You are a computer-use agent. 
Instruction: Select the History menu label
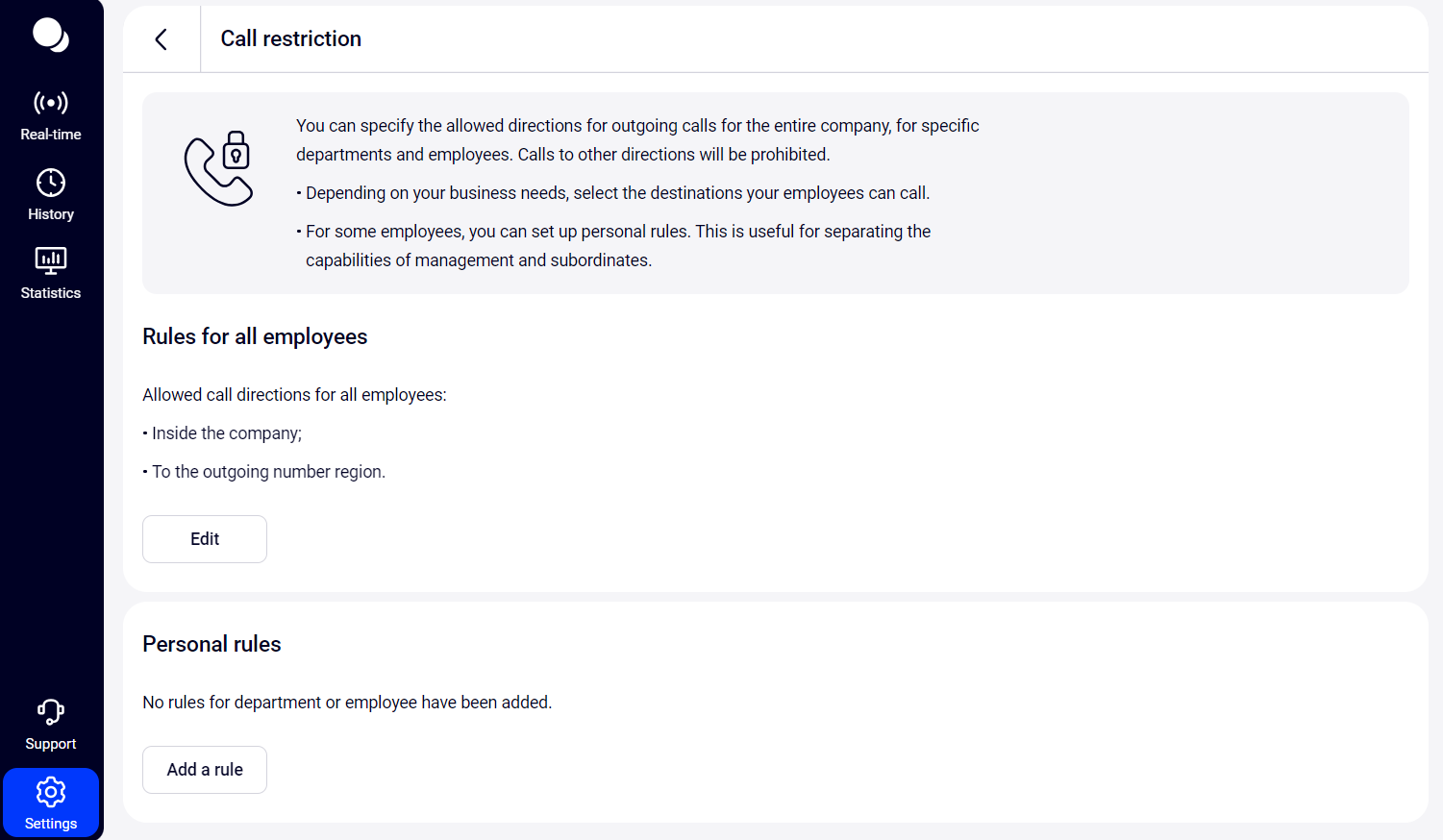(51, 214)
